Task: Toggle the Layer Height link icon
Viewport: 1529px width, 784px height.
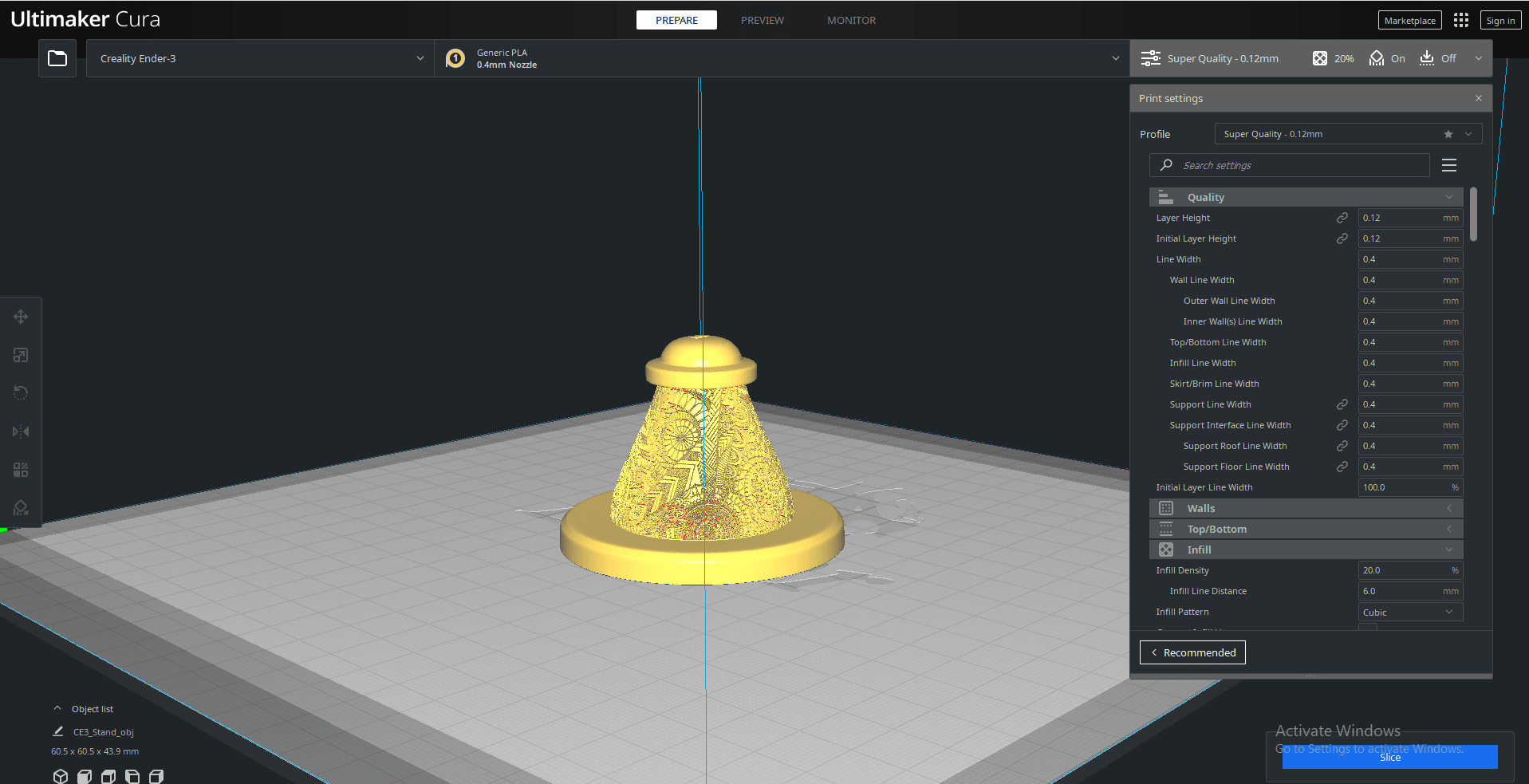Action: 1342,218
